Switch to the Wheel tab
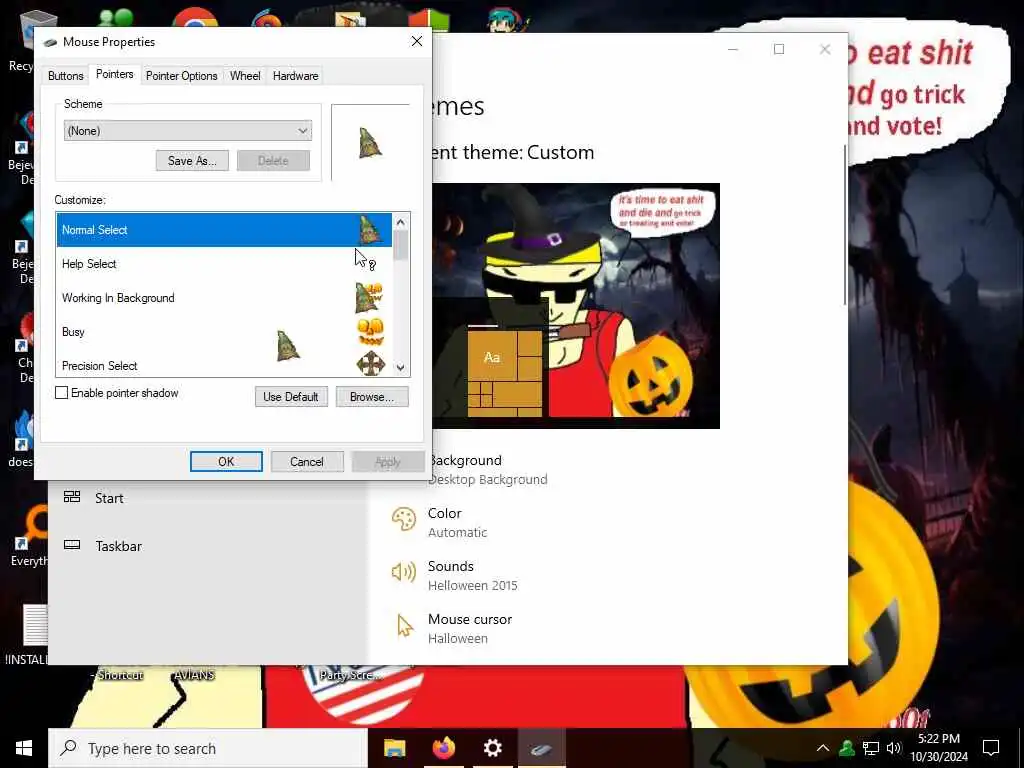1024x768 pixels. [x=245, y=76]
